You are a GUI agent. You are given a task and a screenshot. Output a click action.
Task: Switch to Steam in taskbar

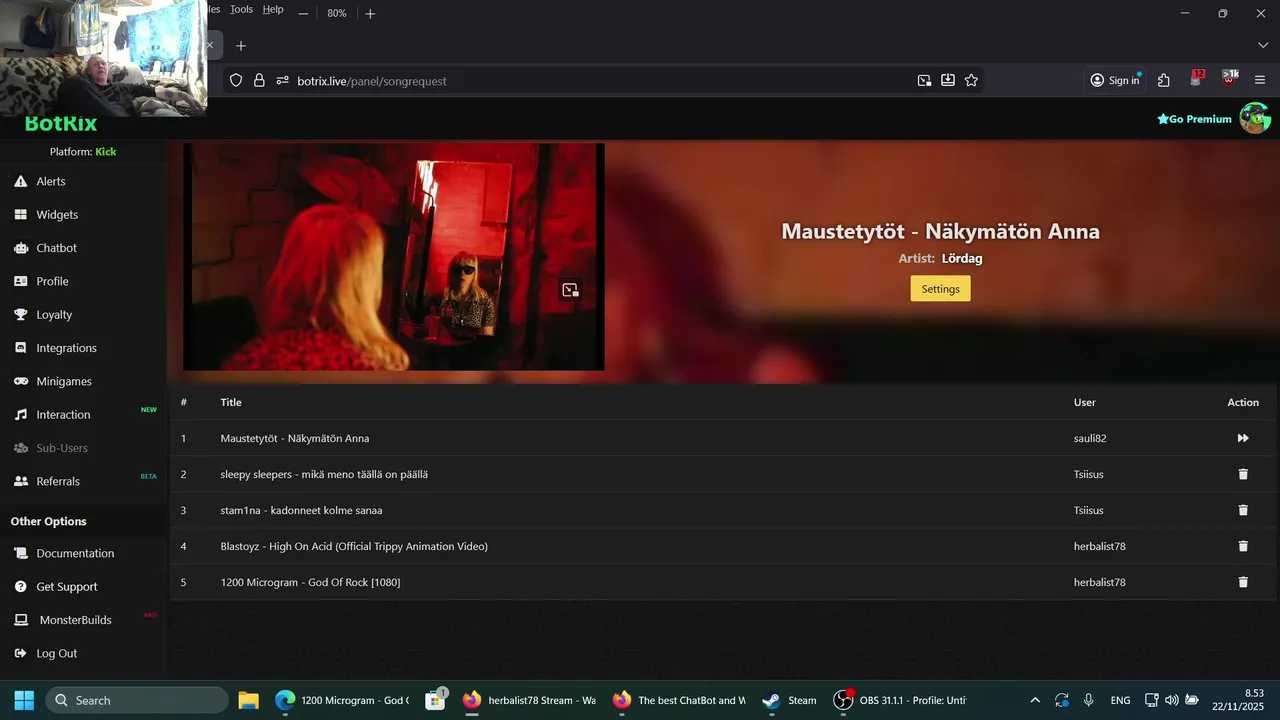coord(790,700)
